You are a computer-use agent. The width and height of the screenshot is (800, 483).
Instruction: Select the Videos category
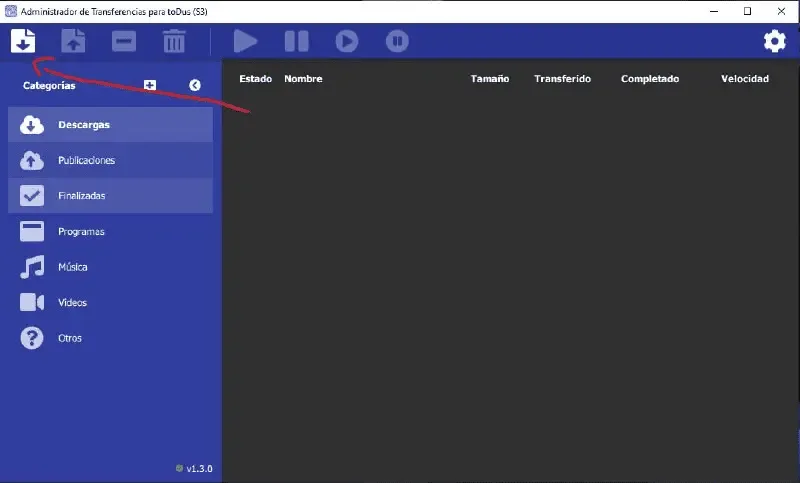tap(111, 302)
